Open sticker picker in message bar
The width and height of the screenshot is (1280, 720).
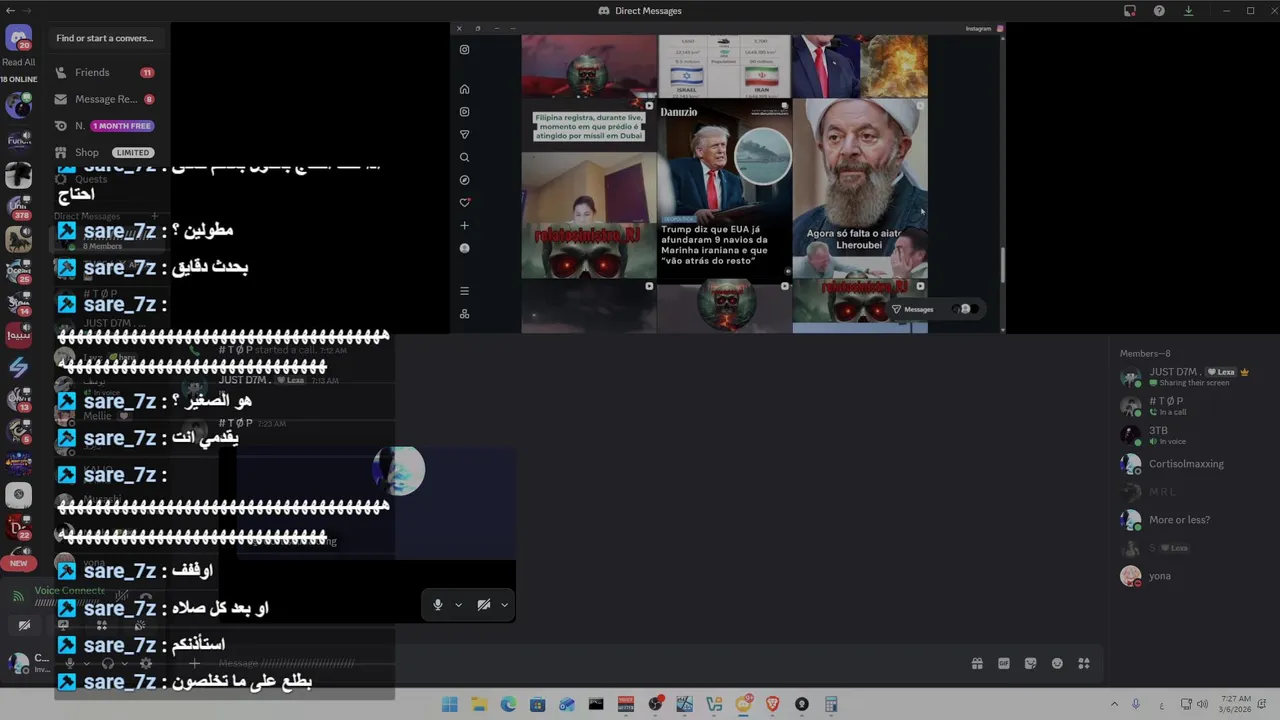[x=1031, y=663]
